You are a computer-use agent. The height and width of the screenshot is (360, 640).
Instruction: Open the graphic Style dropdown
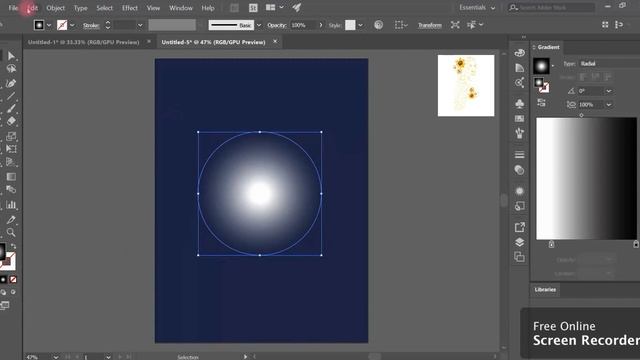click(360, 25)
